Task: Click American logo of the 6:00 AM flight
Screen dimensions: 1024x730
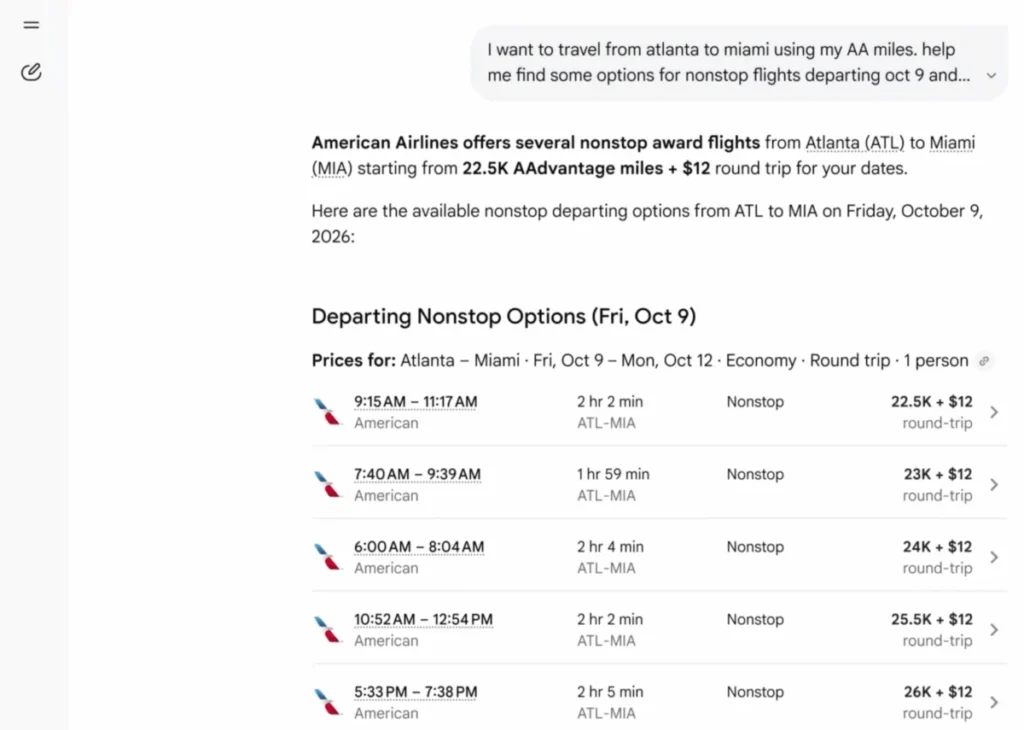Action: [x=327, y=557]
